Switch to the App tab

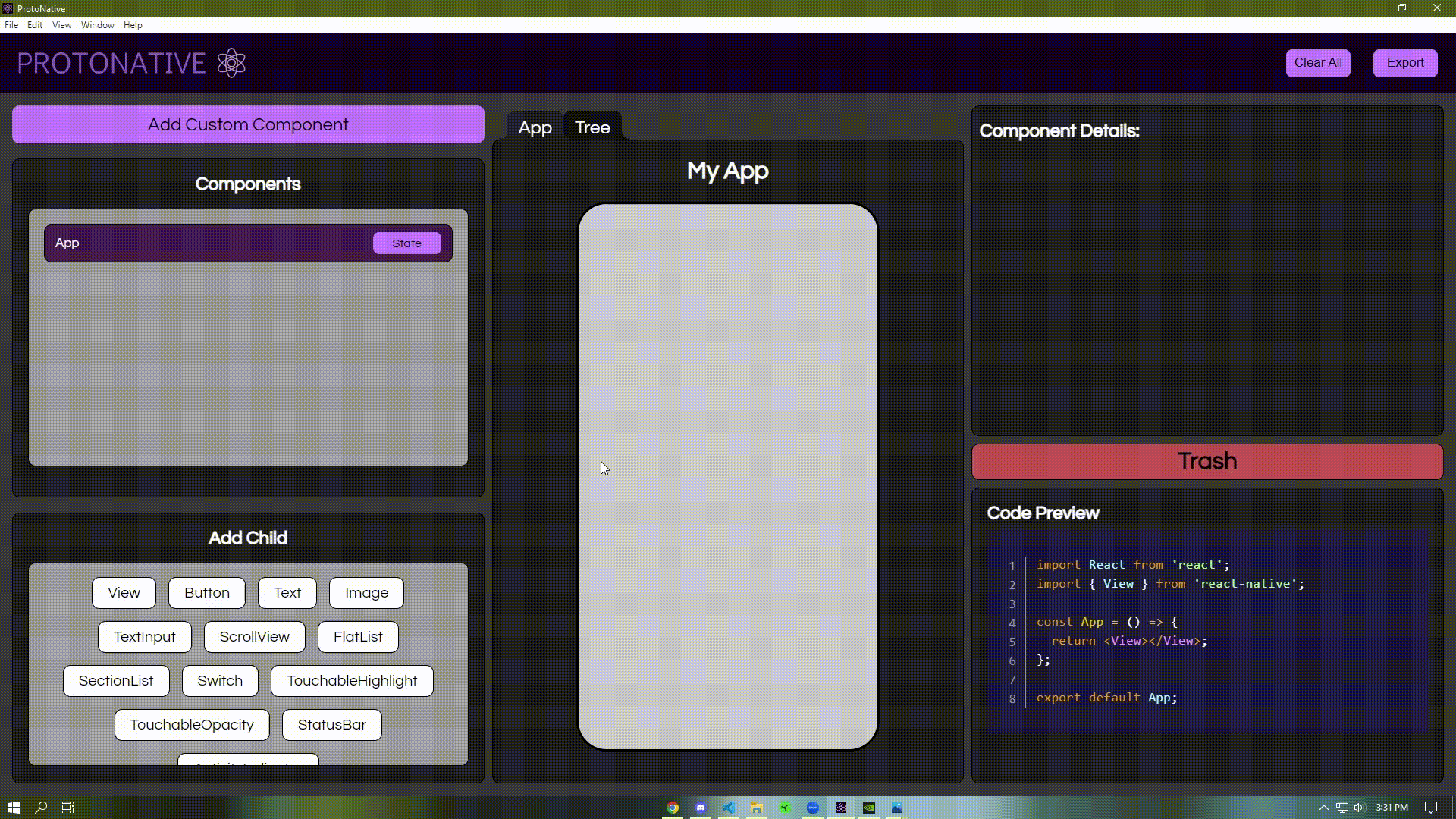pos(535,127)
